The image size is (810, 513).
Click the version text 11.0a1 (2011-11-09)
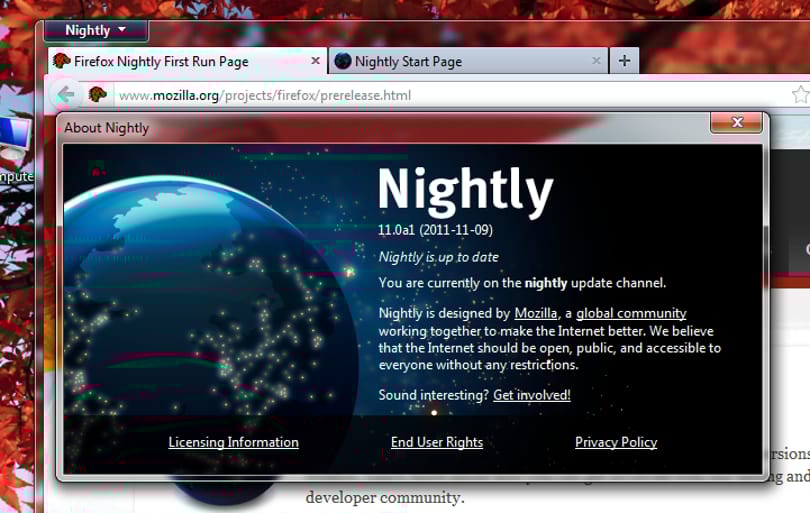coord(435,230)
